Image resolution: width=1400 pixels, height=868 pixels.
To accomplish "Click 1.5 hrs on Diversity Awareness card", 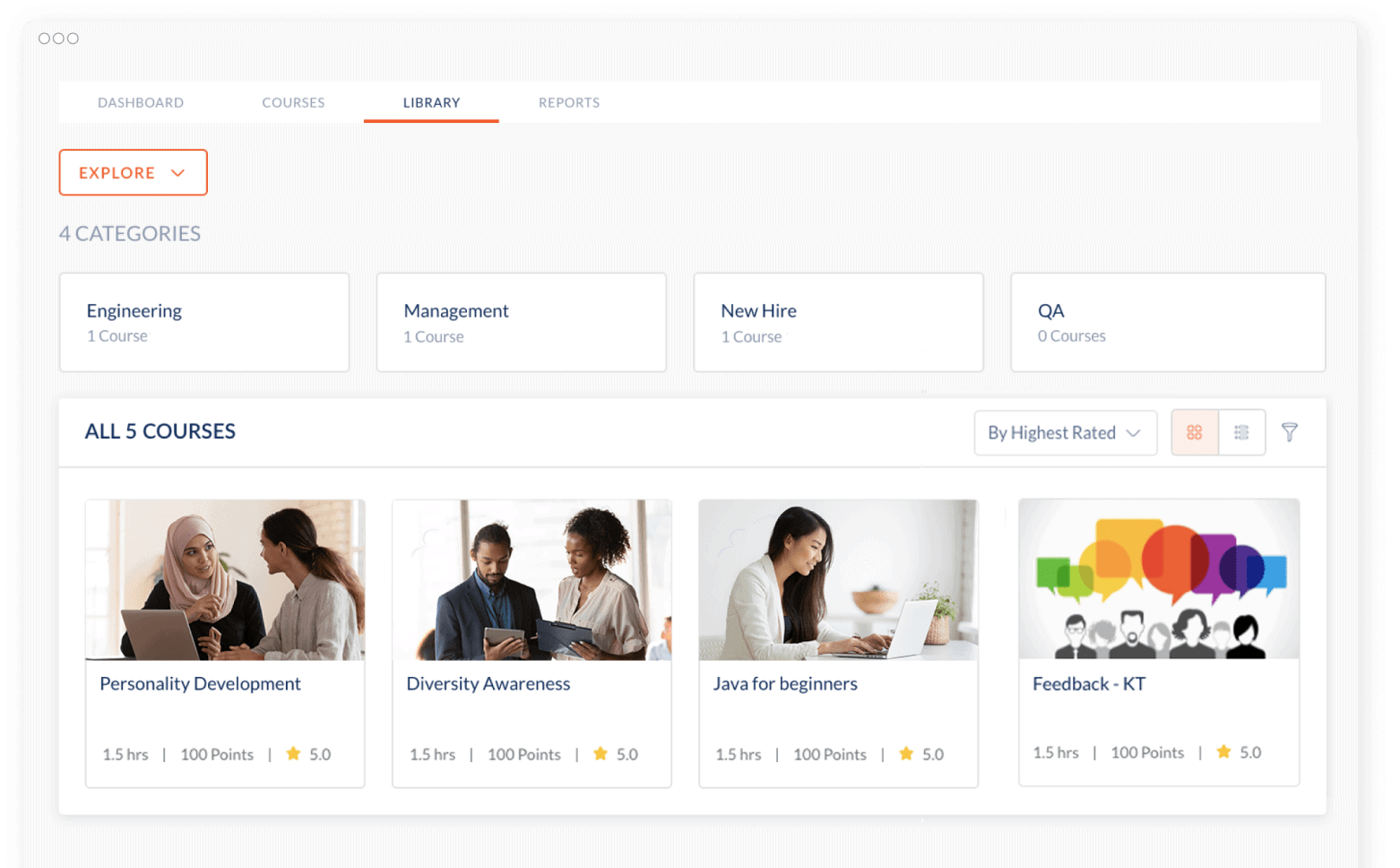I will 432,754.
